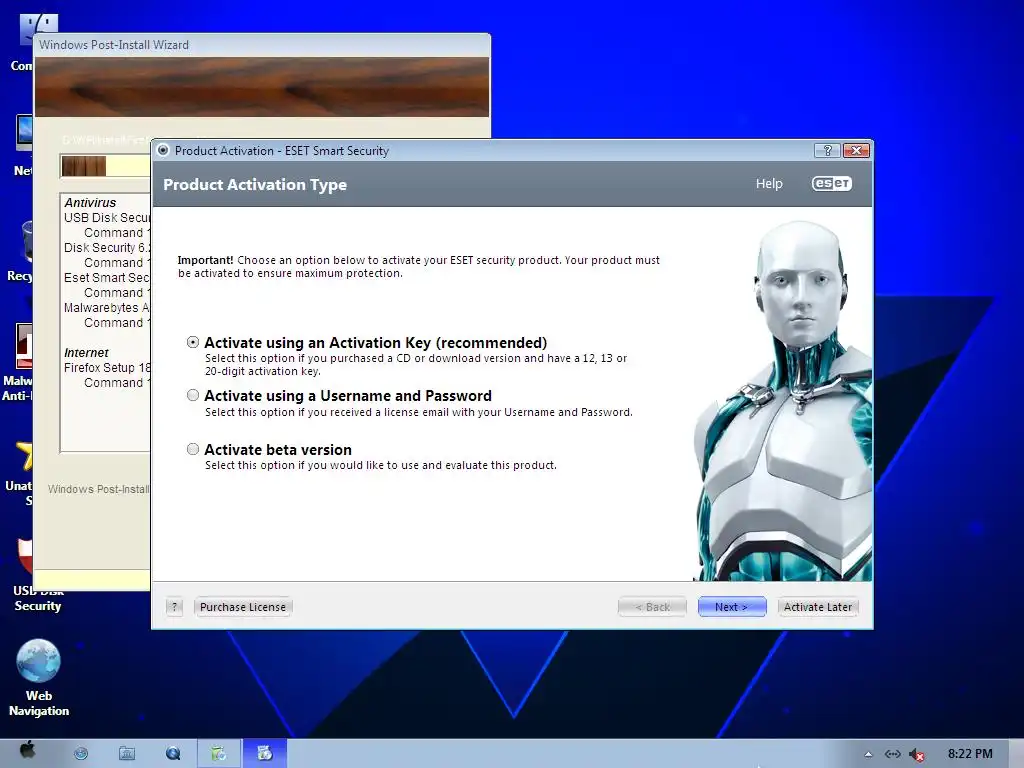The width and height of the screenshot is (1024, 768).
Task: Click the Purchase License button
Action: pos(243,607)
